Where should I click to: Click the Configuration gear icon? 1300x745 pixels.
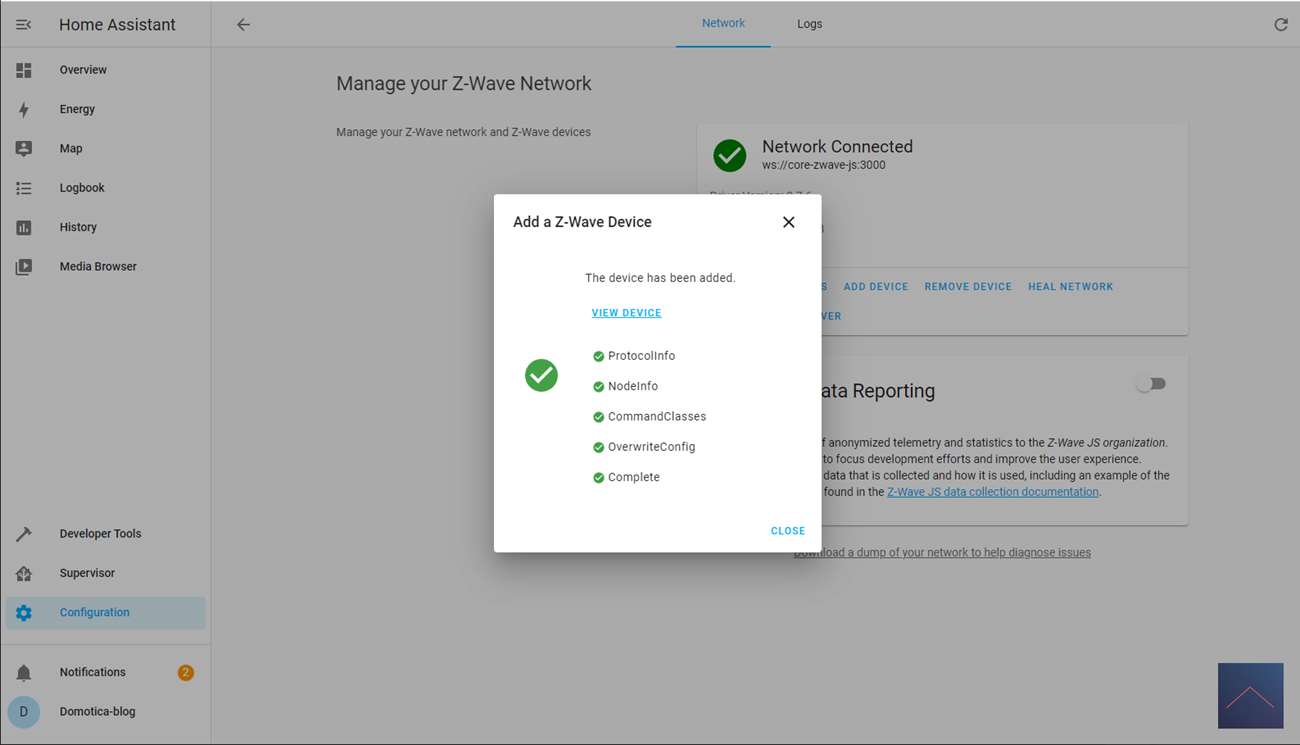pos(24,613)
